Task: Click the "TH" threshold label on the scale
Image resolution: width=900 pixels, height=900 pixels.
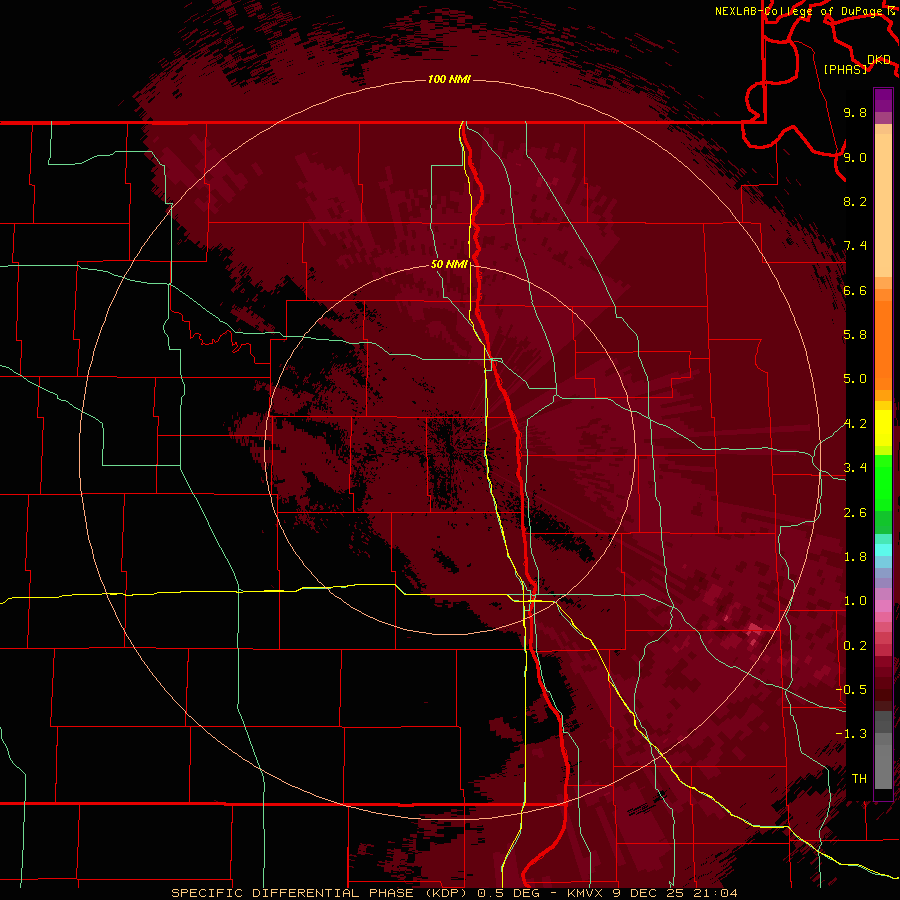Action: [x=859, y=779]
